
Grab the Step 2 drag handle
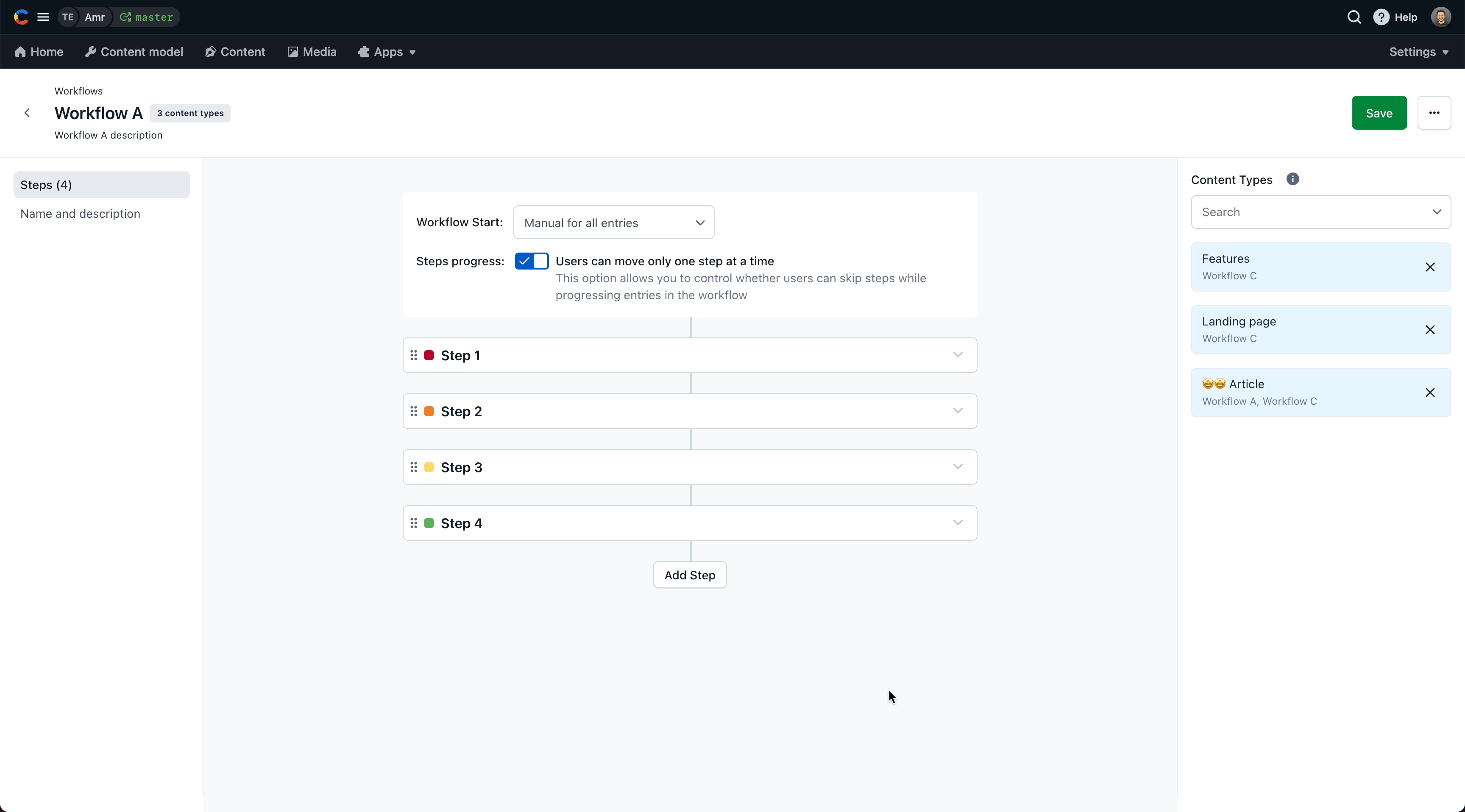tap(413, 411)
